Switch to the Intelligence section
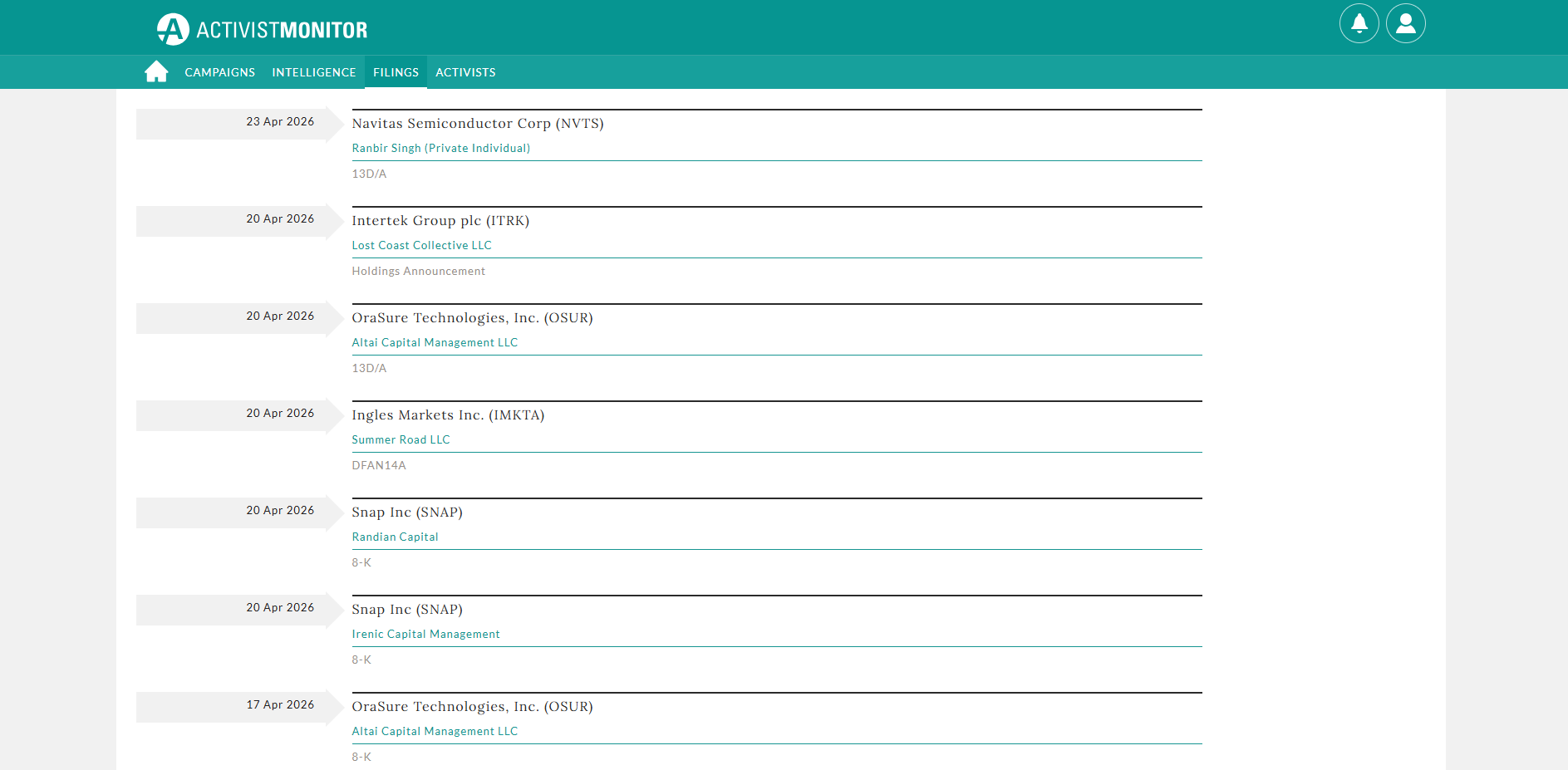Image resolution: width=1568 pixels, height=770 pixels. point(314,72)
